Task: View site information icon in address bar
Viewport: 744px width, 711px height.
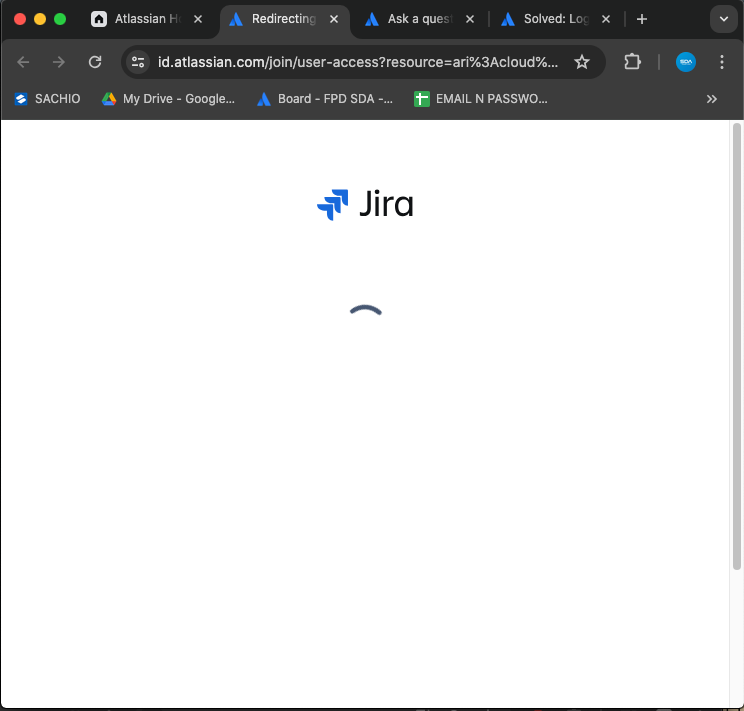Action: point(138,62)
